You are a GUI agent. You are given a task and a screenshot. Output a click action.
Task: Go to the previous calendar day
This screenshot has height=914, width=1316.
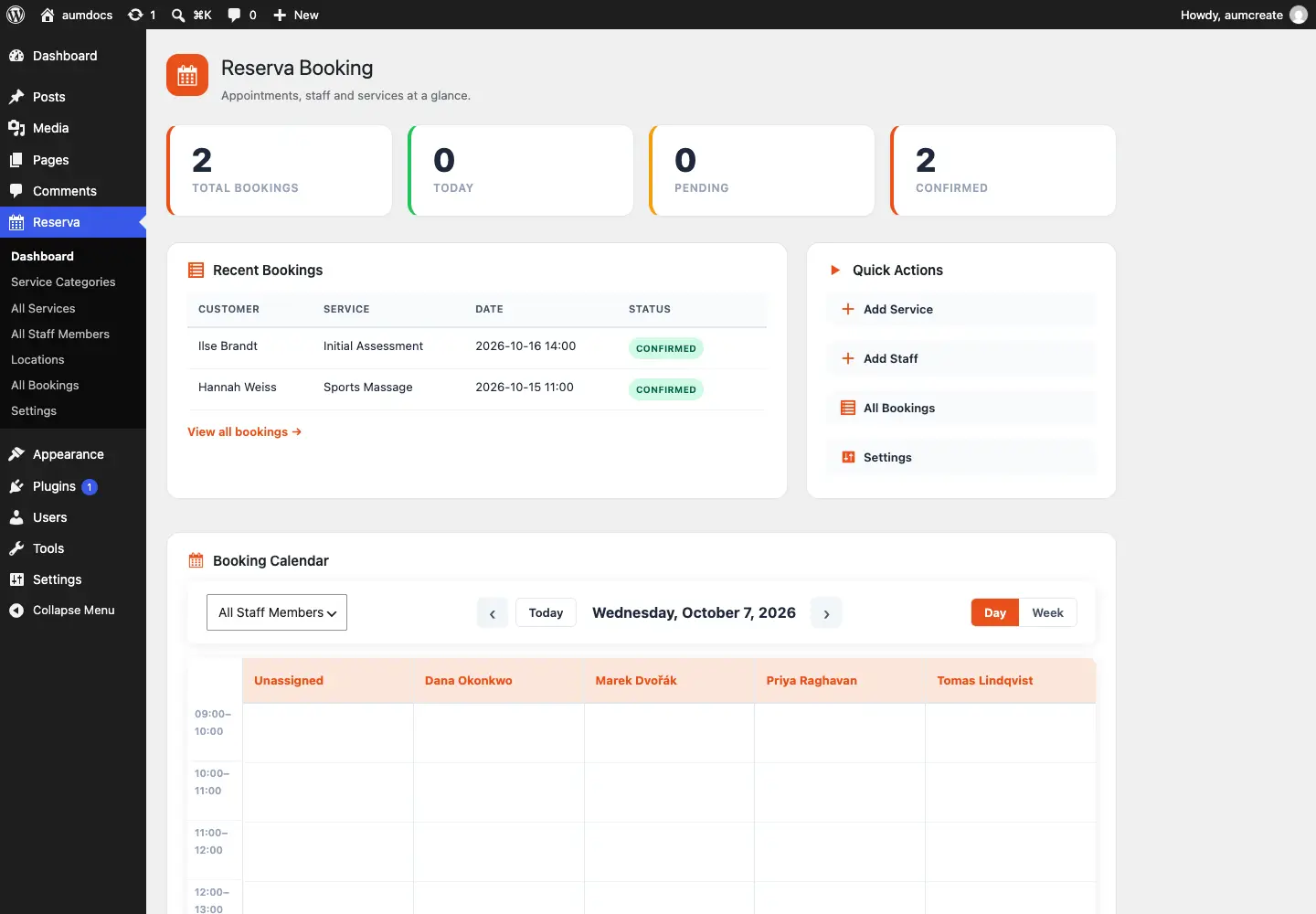coord(493,613)
